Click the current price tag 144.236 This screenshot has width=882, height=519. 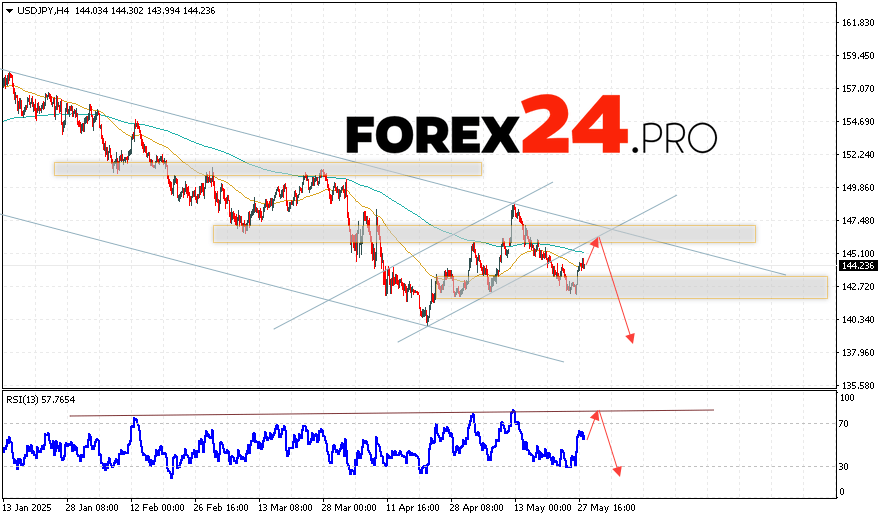click(857, 266)
